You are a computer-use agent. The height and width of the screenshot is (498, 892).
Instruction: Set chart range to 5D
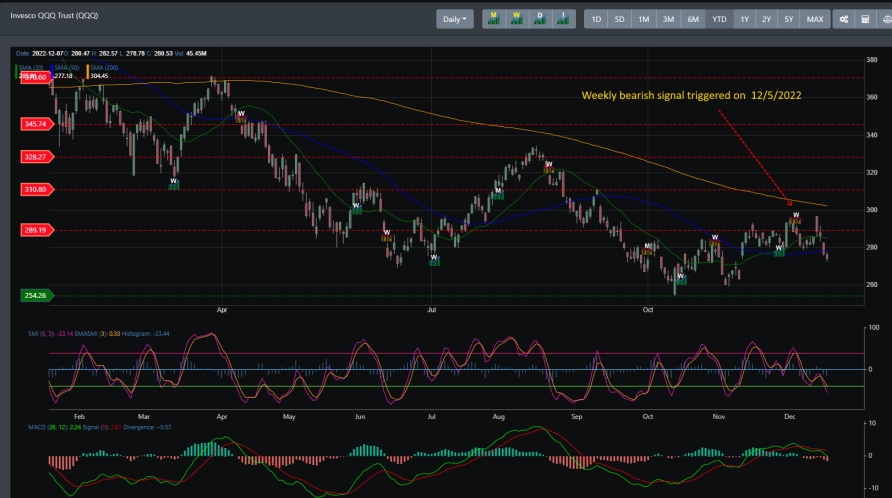(620, 19)
